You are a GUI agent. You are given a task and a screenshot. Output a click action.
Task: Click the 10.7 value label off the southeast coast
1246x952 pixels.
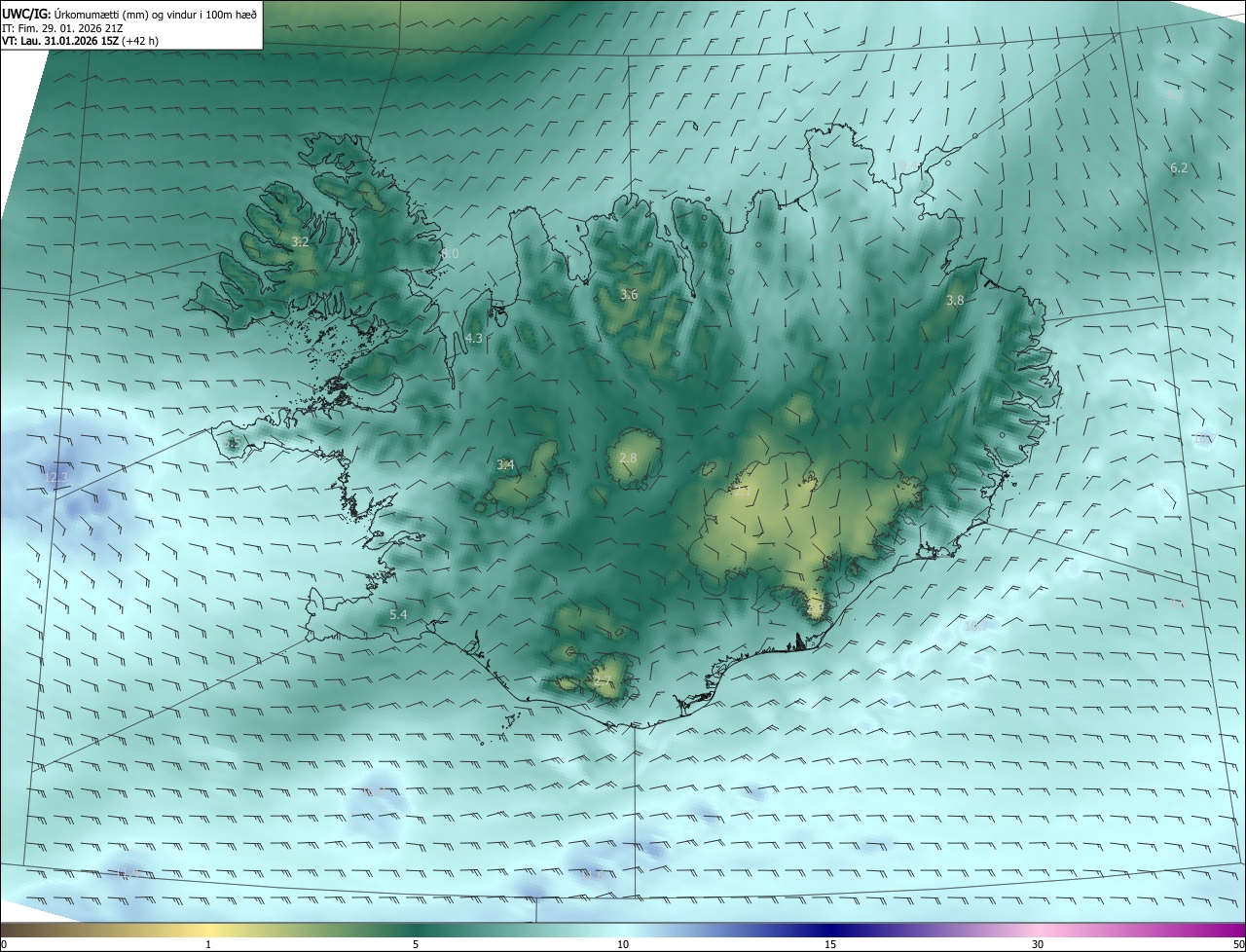point(974,627)
